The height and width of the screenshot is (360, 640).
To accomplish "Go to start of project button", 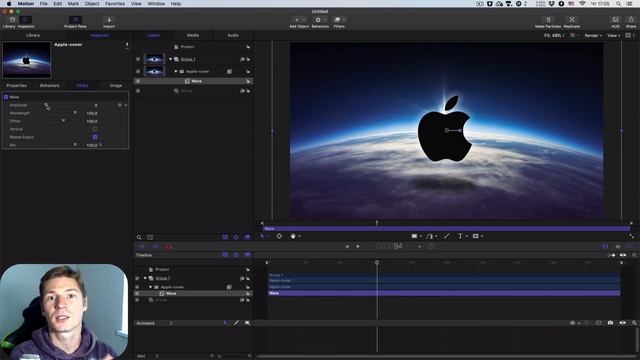I will click(347, 246).
